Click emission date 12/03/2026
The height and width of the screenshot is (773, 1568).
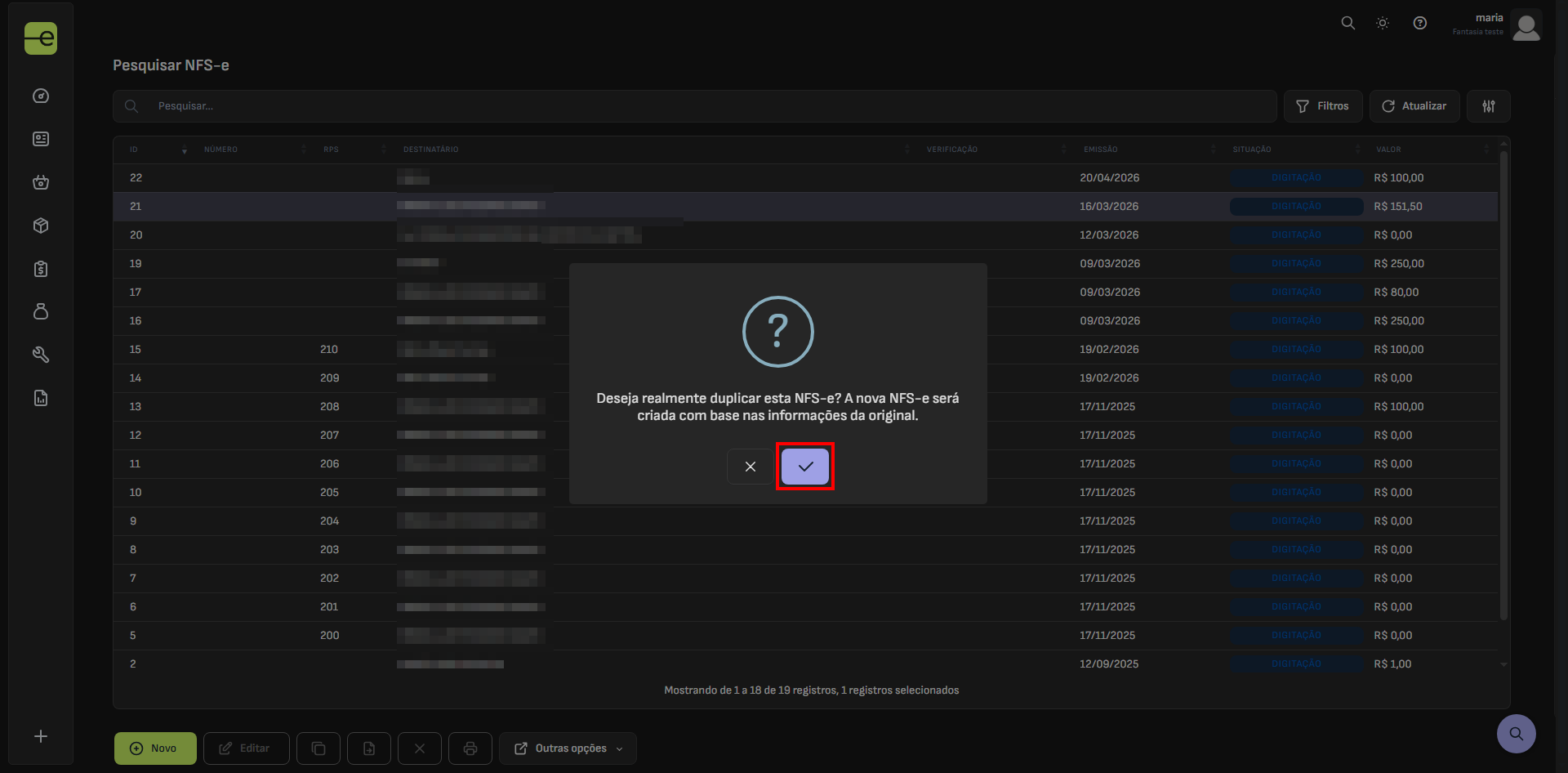point(1109,235)
